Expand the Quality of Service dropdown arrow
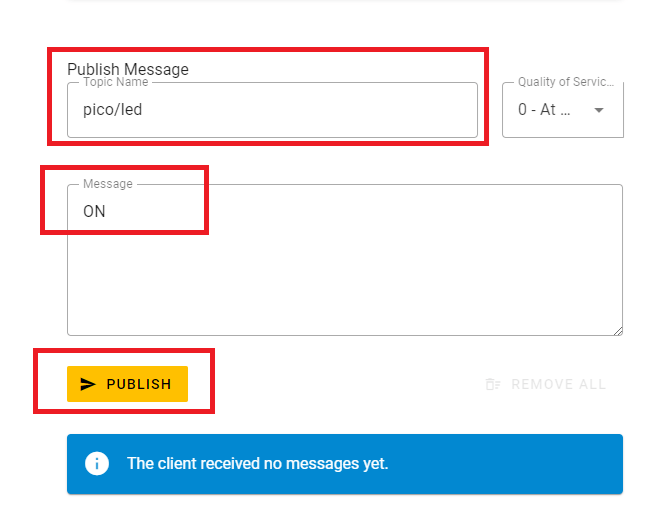 click(599, 110)
